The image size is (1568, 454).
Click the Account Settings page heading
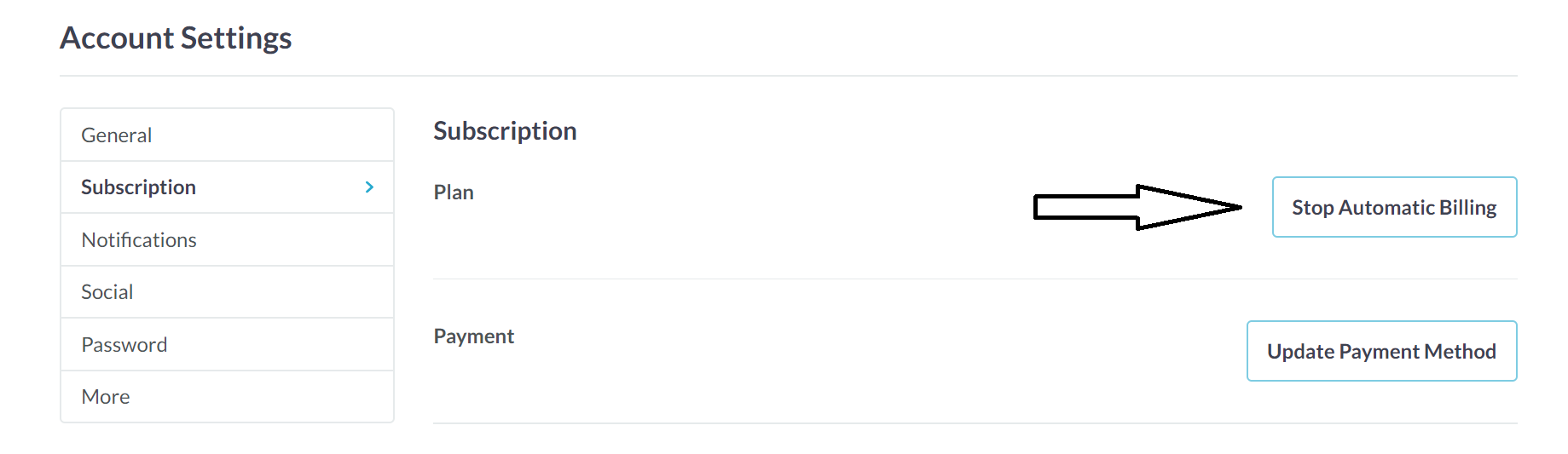point(176,38)
